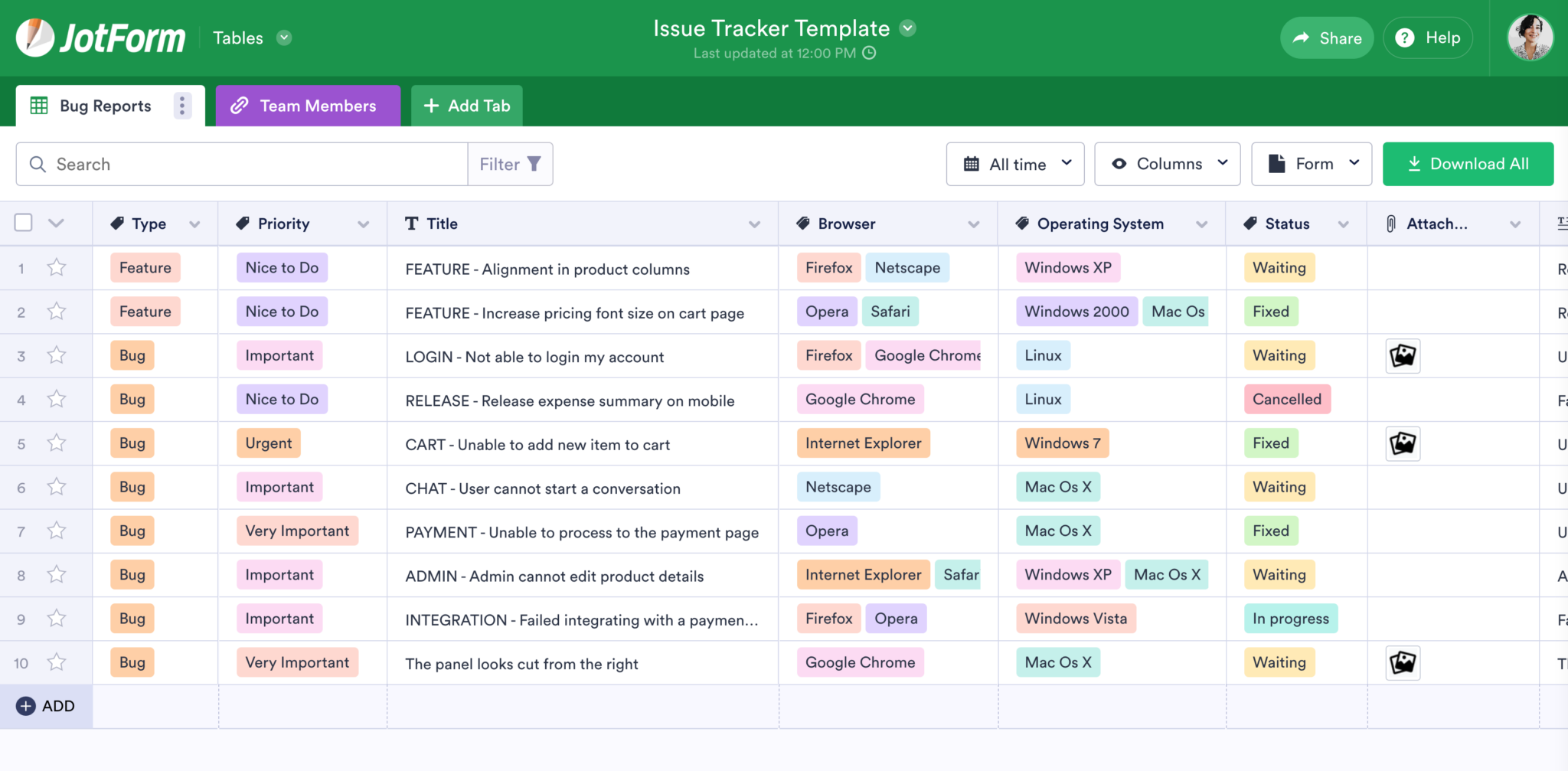Star the CART unable to add item row
The height and width of the screenshot is (771, 1568).
(56, 443)
